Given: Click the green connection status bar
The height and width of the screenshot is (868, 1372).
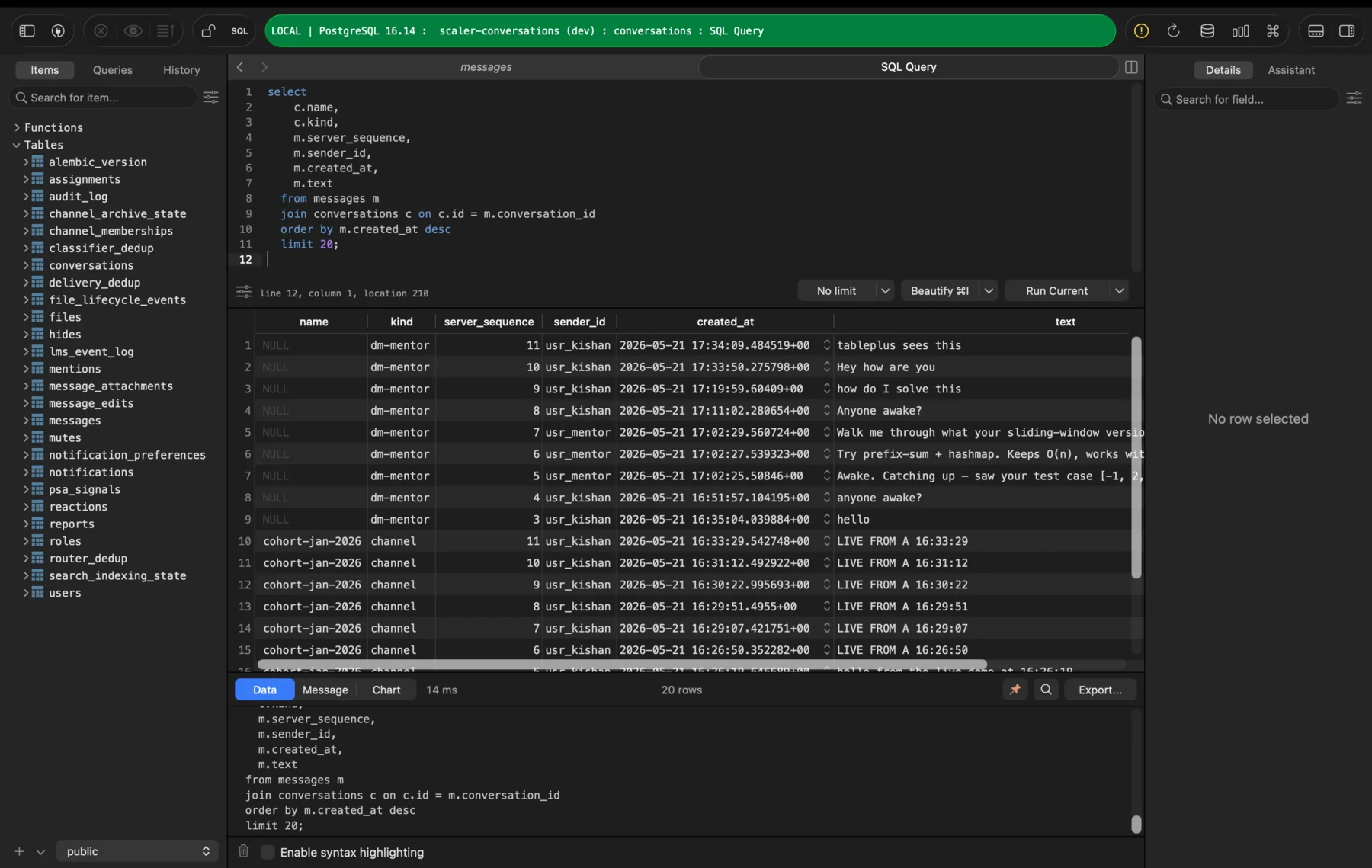Looking at the screenshot, I should coord(690,31).
